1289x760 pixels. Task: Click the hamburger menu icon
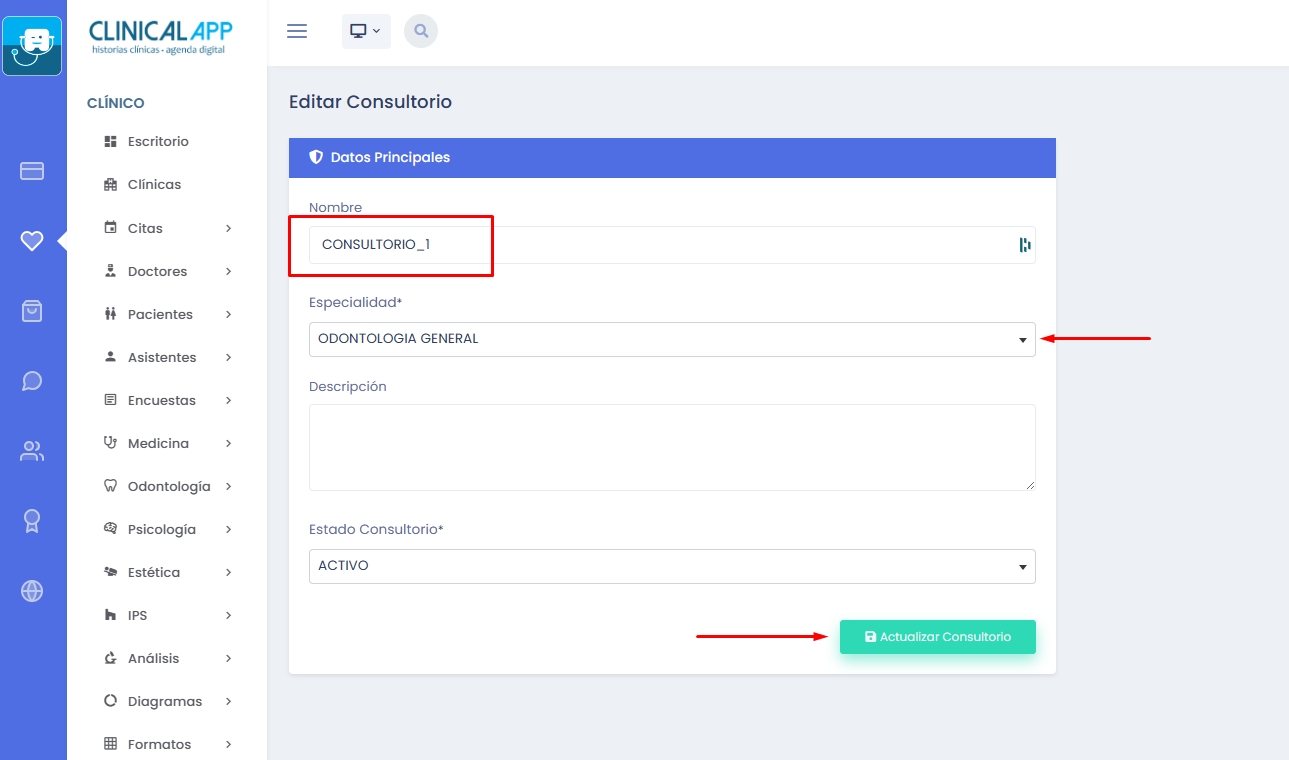[297, 31]
